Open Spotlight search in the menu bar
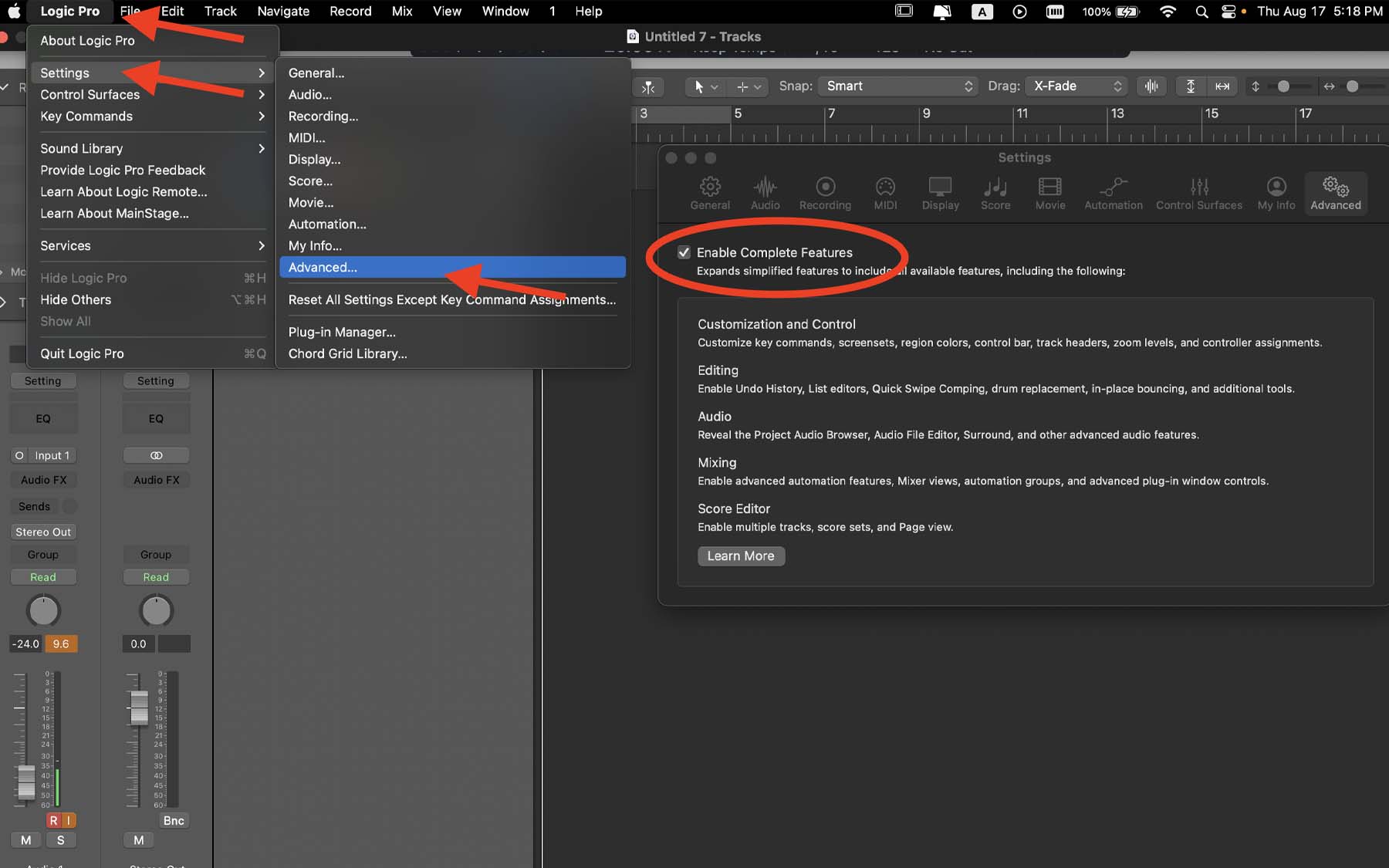The width and height of the screenshot is (1389, 868). [x=1201, y=12]
